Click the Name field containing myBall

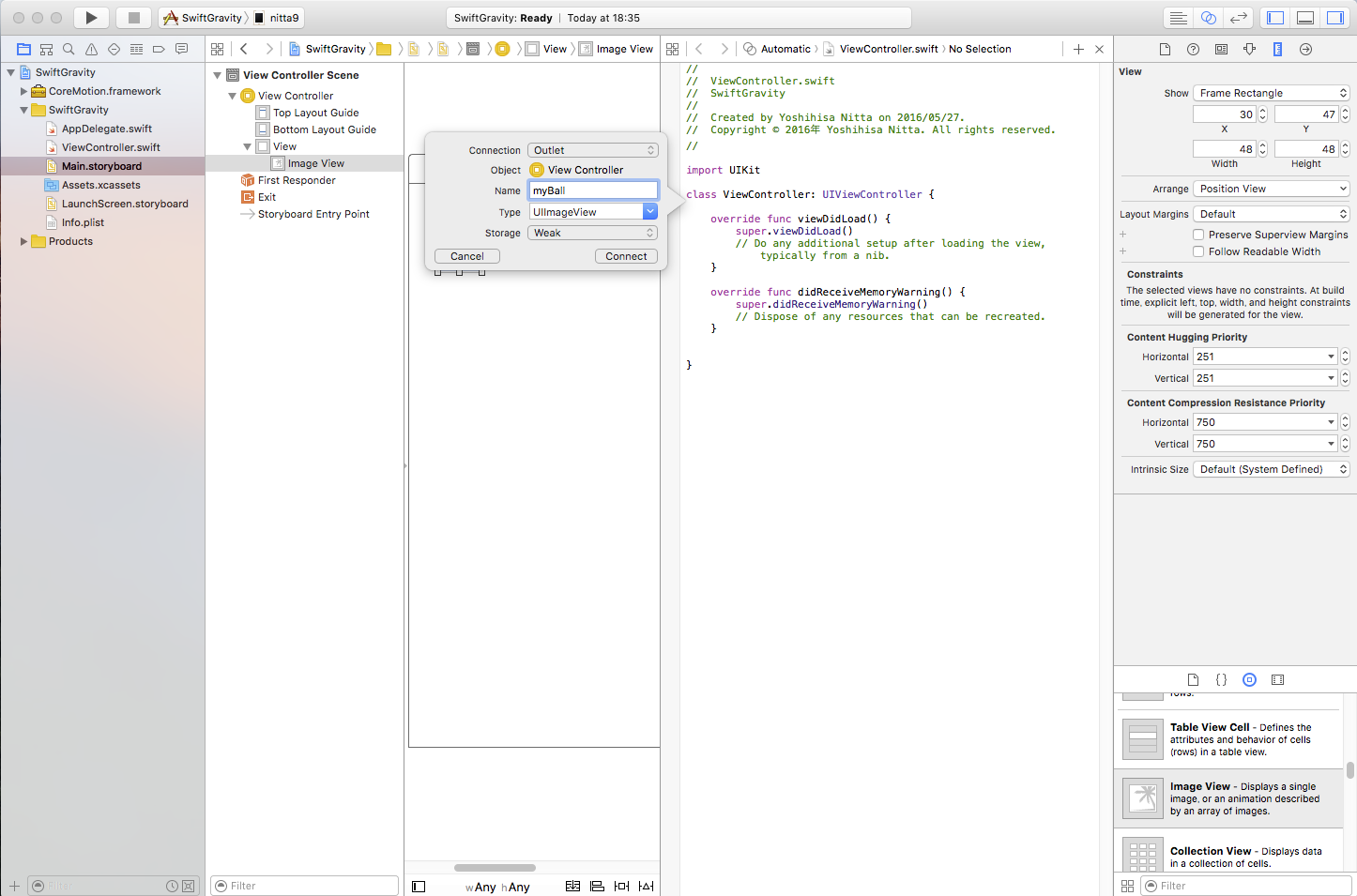592,190
